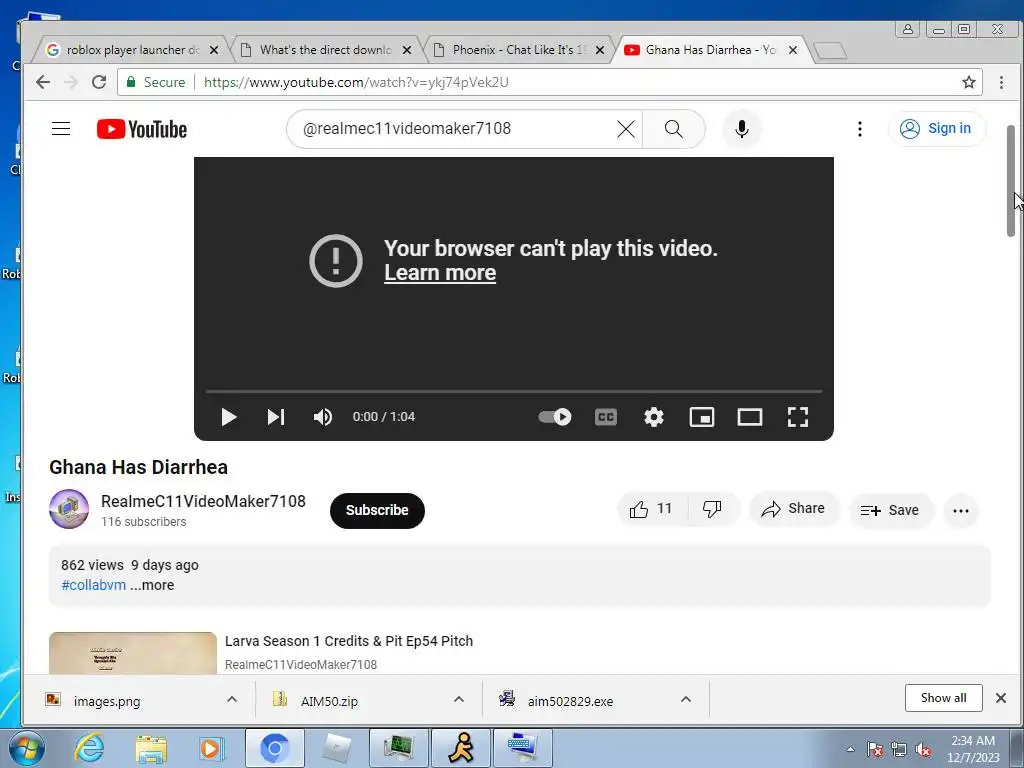
Task: Enable theater mode view
Action: (x=750, y=417)
